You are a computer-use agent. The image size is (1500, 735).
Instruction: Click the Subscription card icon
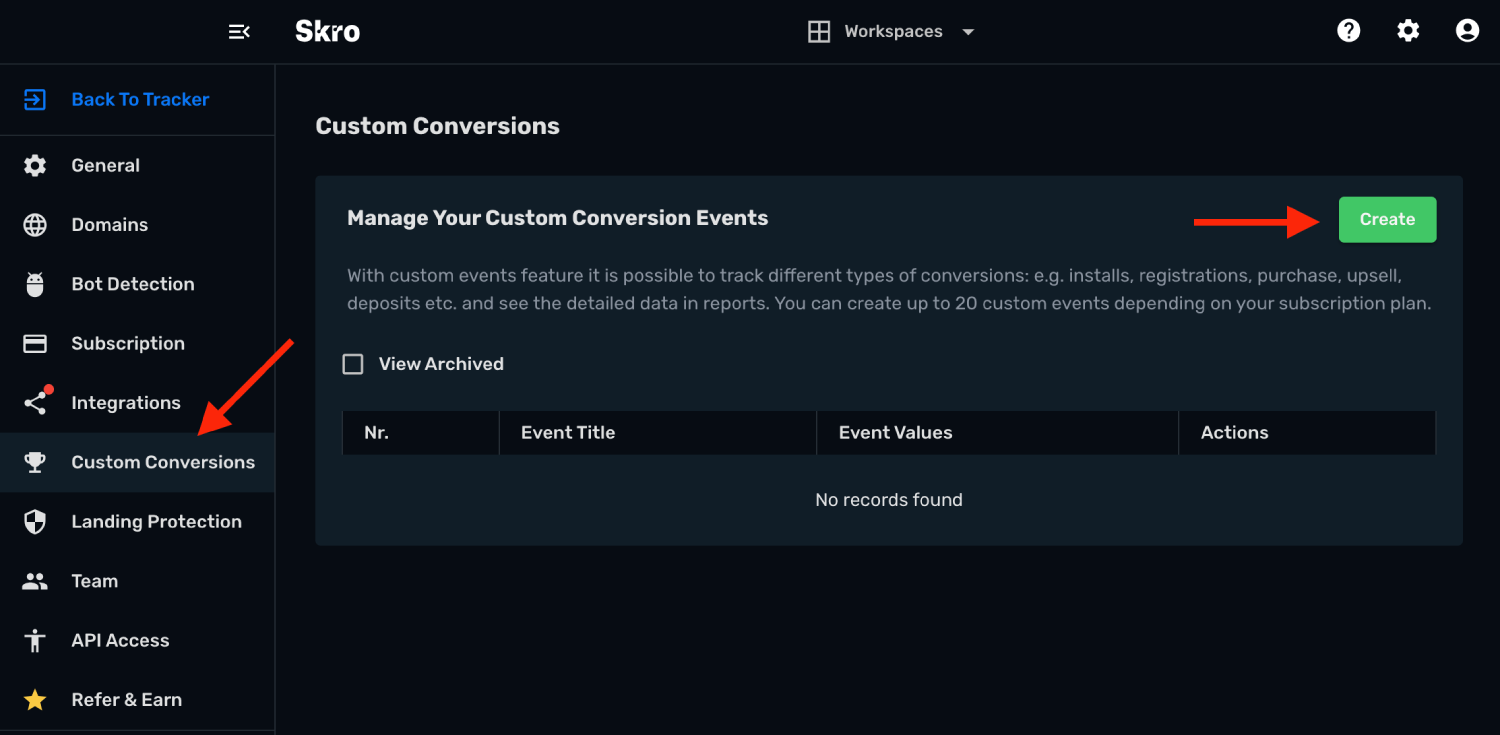click(35, 344)
